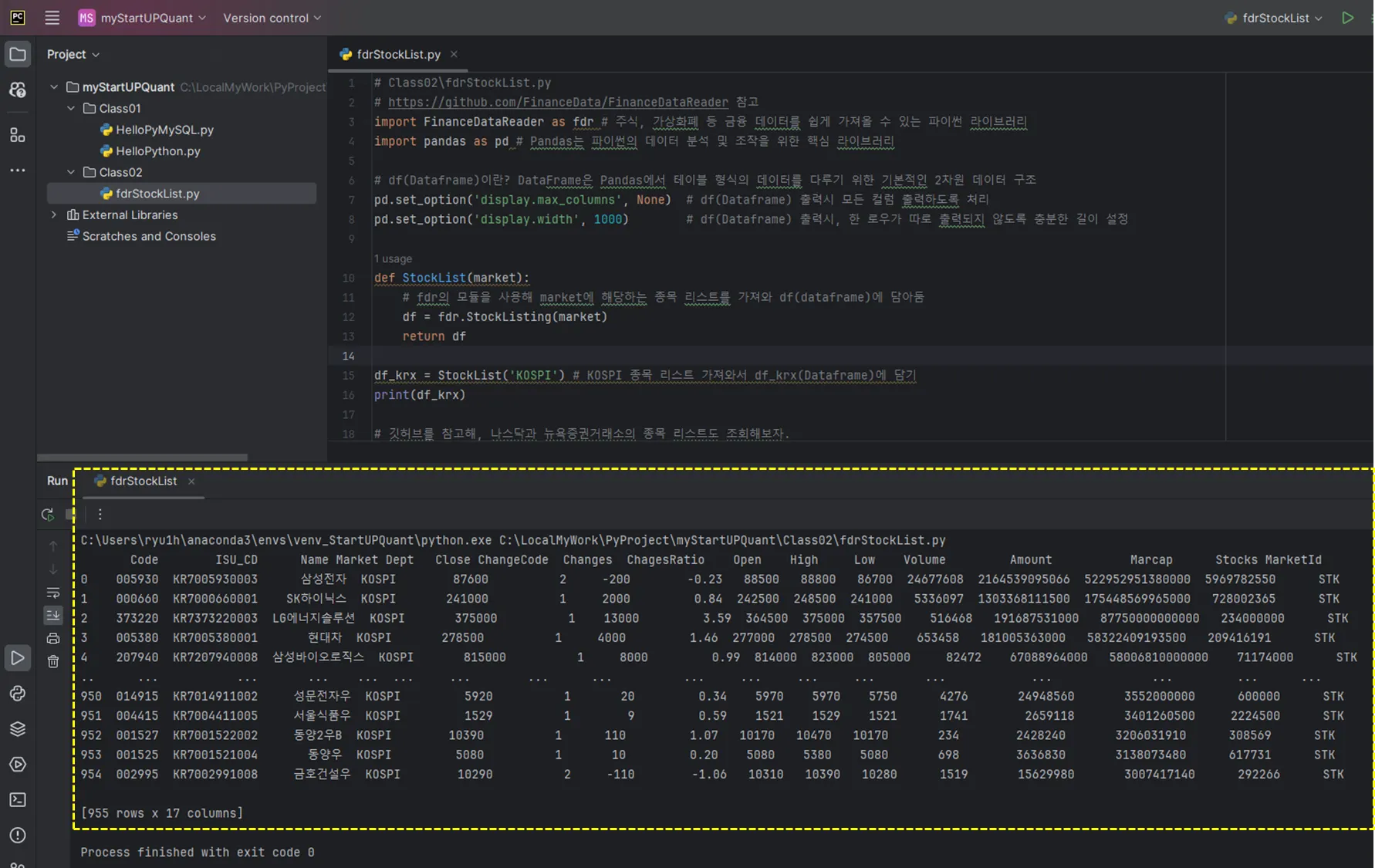1375x868 pixels.
Task: Select the fdrStockList.py editor tab
Action: point(398,54)
